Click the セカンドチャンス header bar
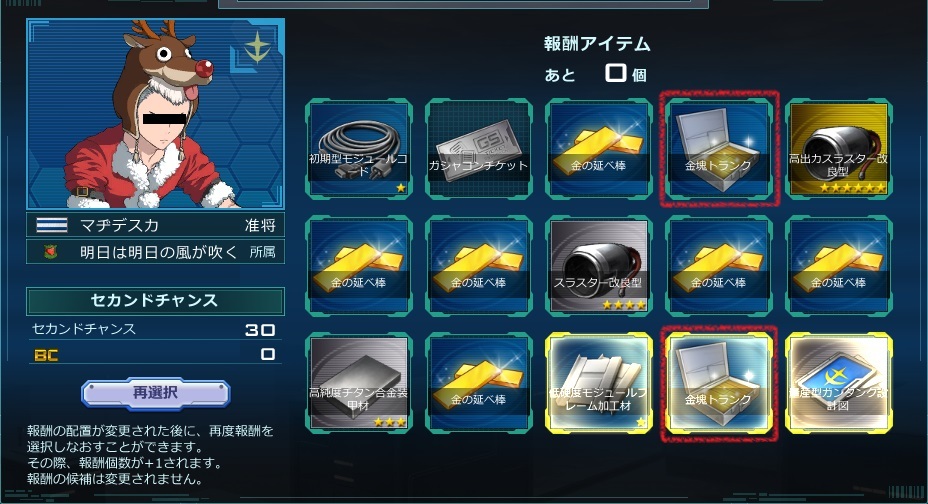 pyautogui.click(x=155, y=301)
